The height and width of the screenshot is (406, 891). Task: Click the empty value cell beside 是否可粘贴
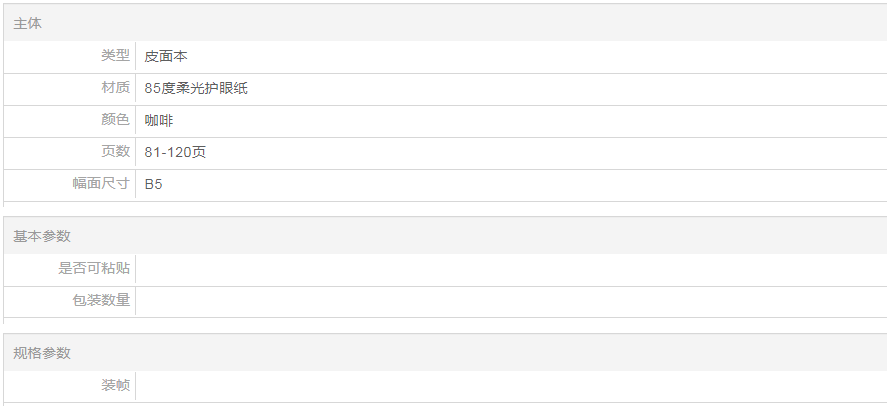(x=510, y=268)
